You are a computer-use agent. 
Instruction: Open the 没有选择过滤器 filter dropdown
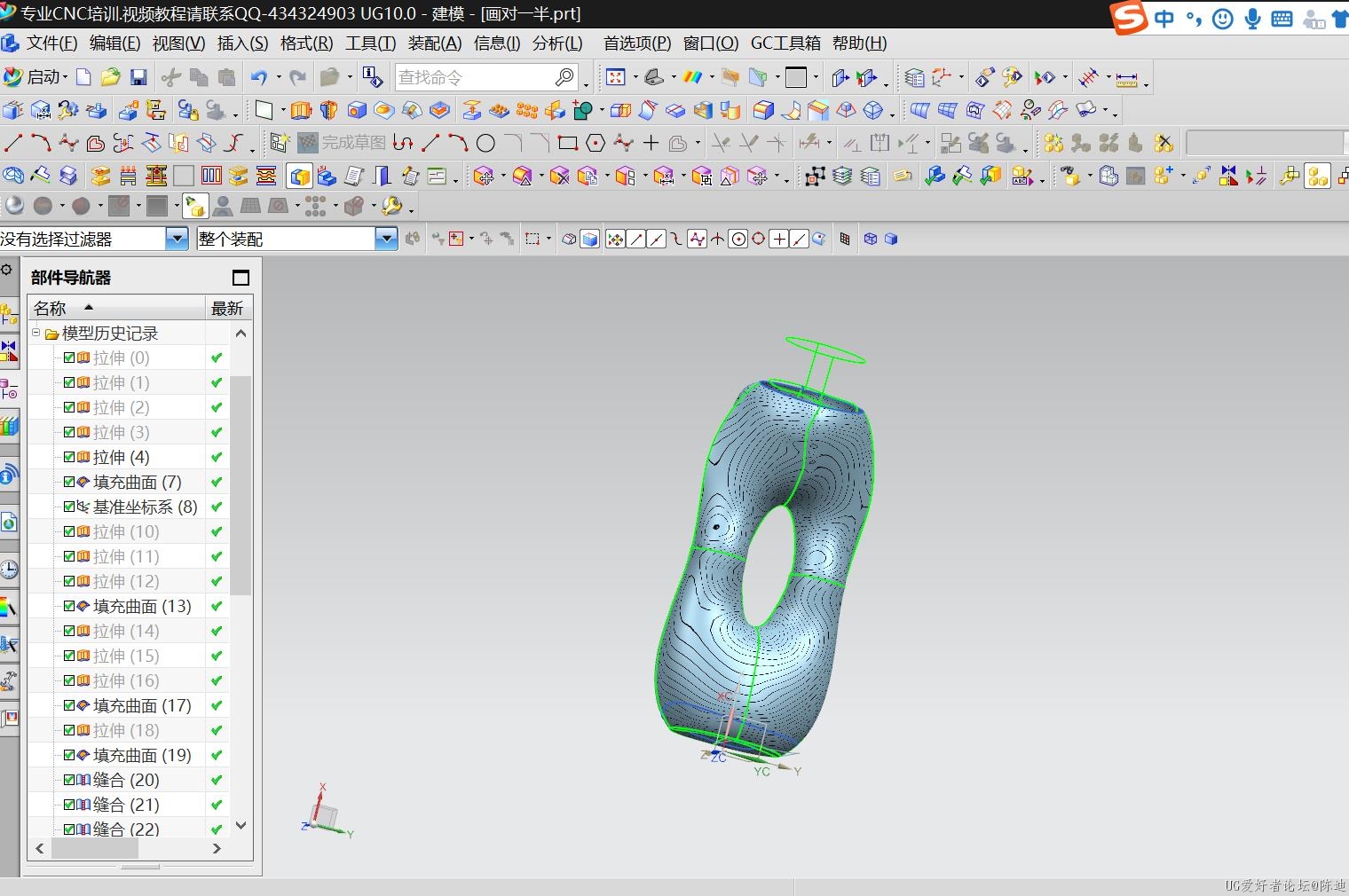click(x=177, y=239)
